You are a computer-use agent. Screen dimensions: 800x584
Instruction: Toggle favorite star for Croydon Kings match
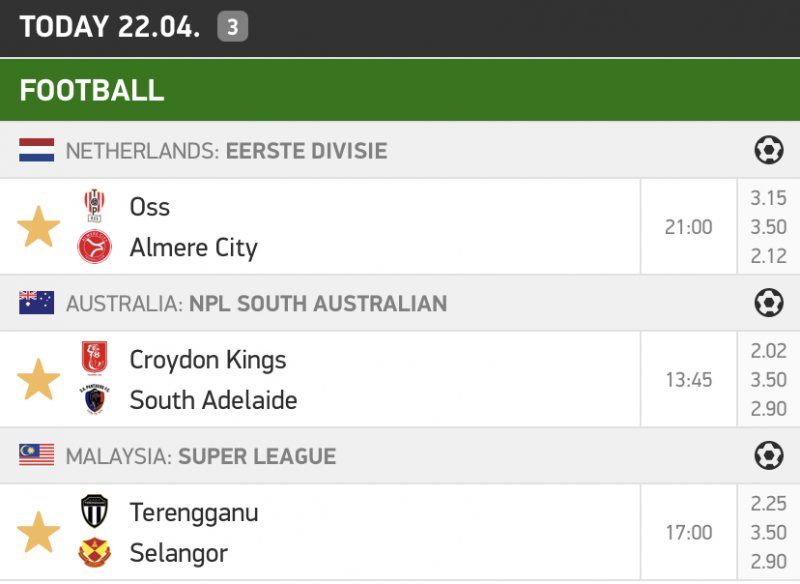pyautogui.click(x=39, y=380)
